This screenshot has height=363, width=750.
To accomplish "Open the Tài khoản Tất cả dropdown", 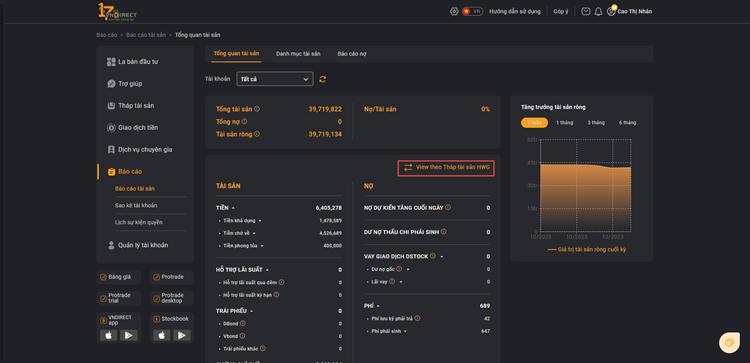I will [x=275, y=79].
